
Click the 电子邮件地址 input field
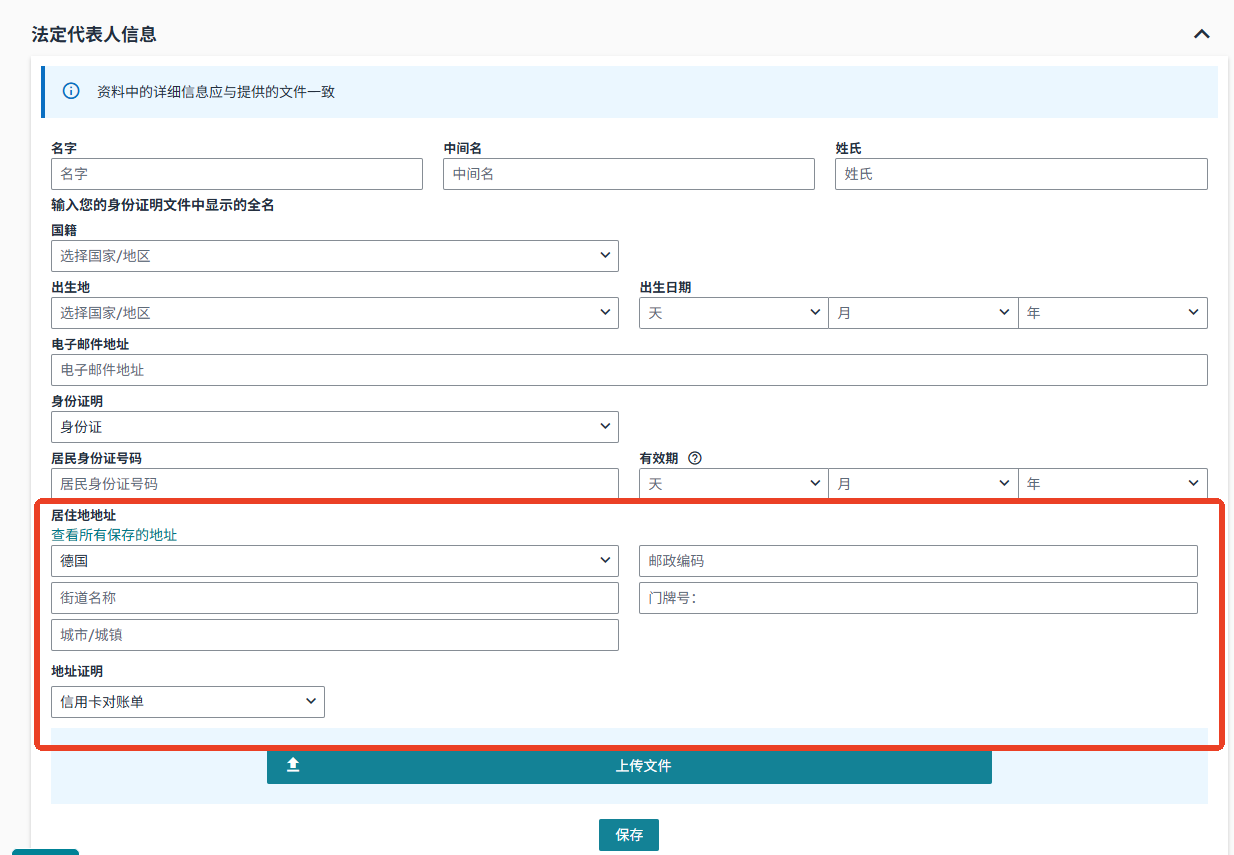(x=628, y=370)
